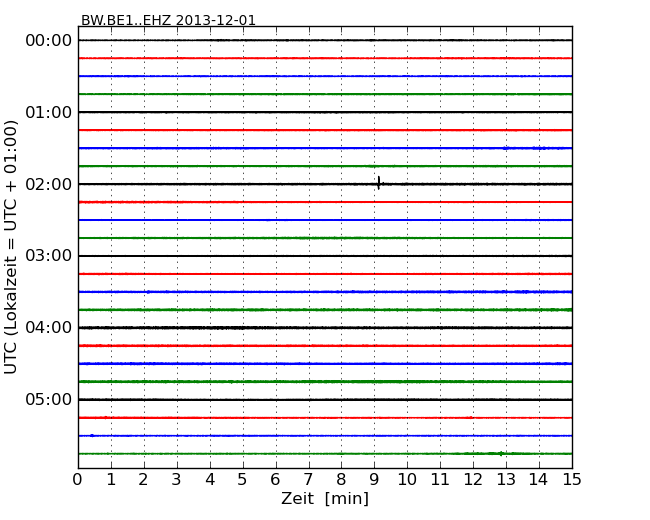650x520 pixels.
Task: Click the x-axis tick label 6
Action: 275,480
